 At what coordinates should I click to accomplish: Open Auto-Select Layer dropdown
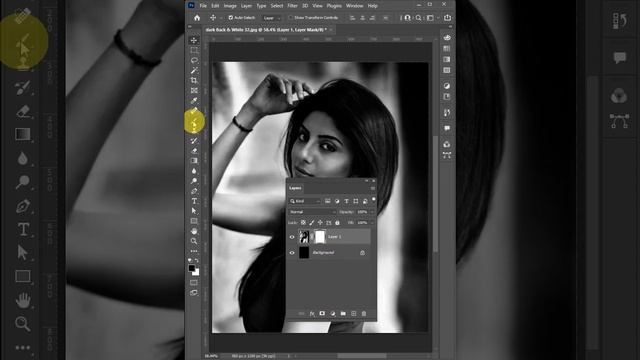coord(271,18)
